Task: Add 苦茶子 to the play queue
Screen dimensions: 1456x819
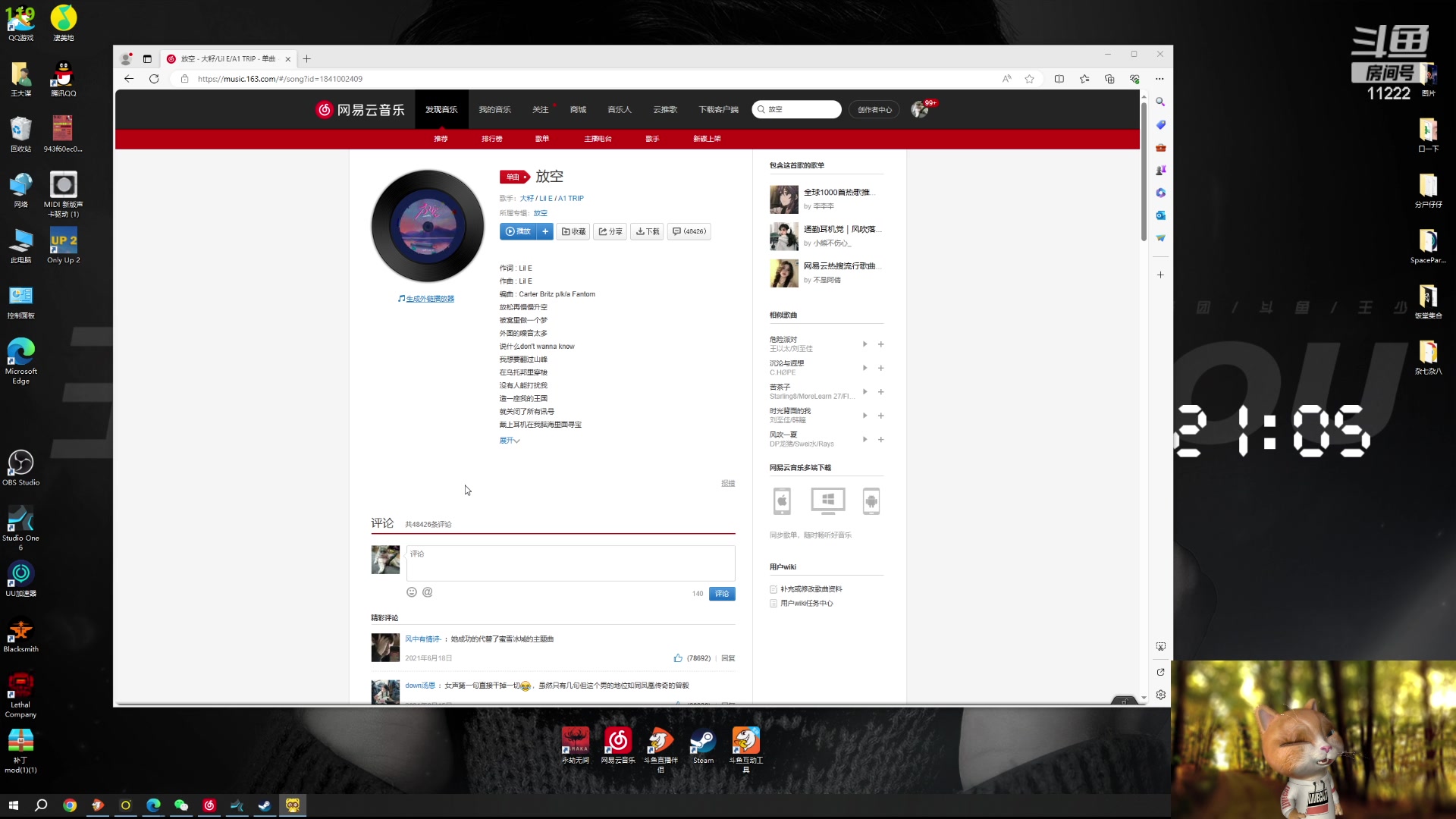Action: click(880, 392)
